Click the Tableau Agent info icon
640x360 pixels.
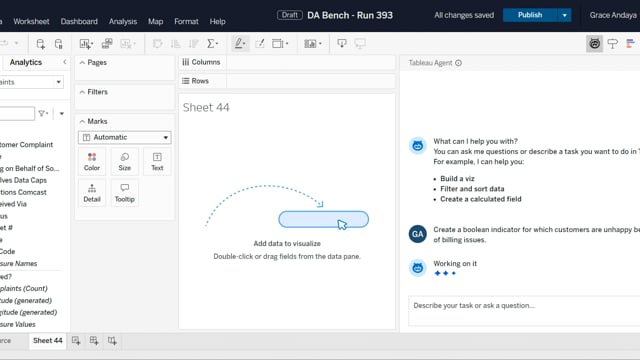click(458, 63)
